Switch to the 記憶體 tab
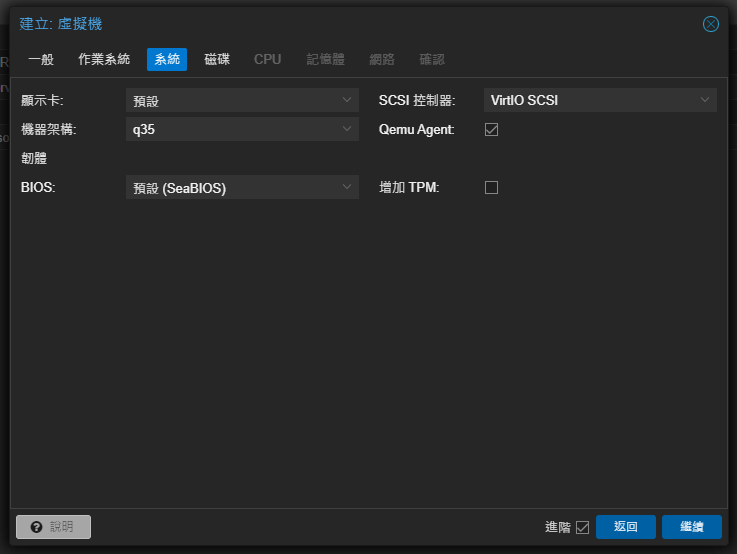 tap(325, 59)
